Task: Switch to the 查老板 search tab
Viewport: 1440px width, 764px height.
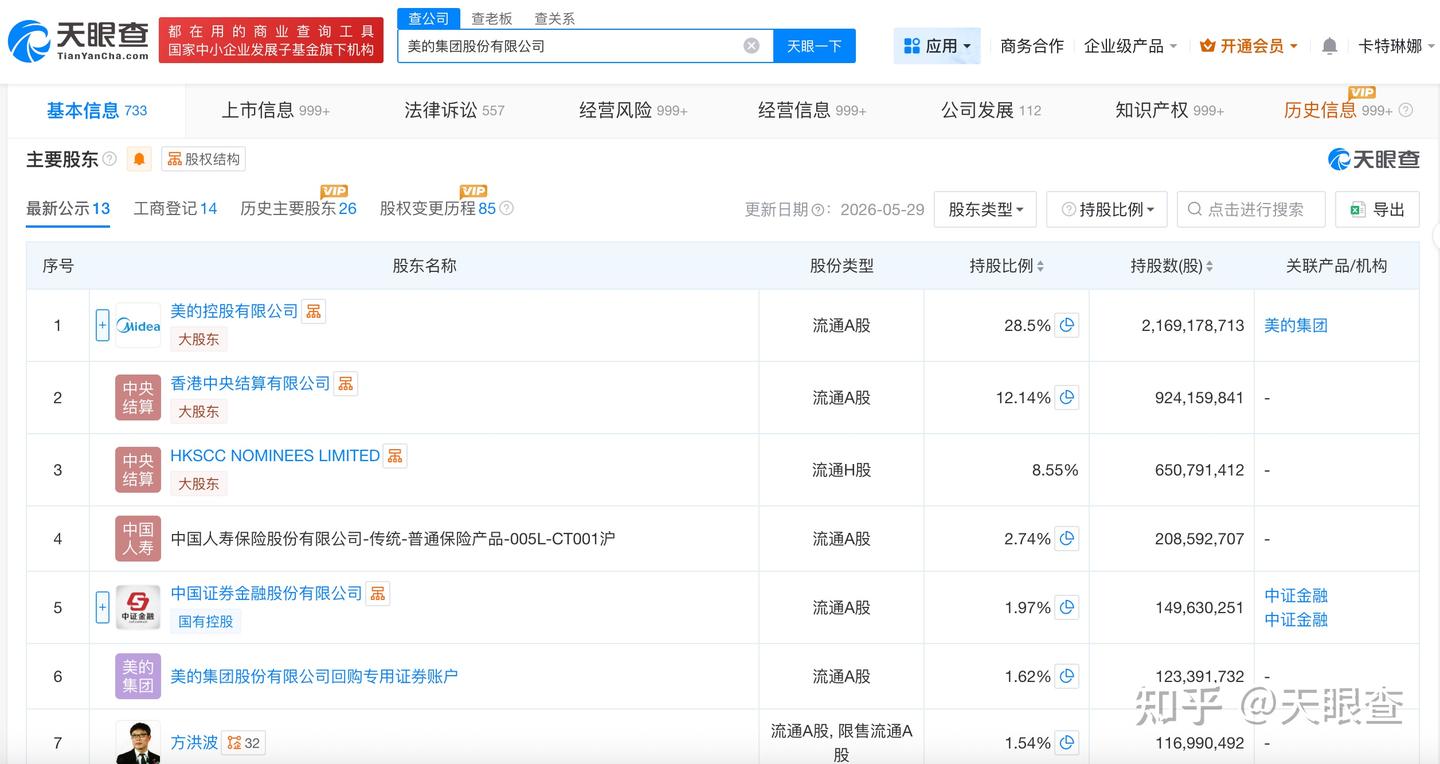Action: pyautogui.click(x=491, y=19)
